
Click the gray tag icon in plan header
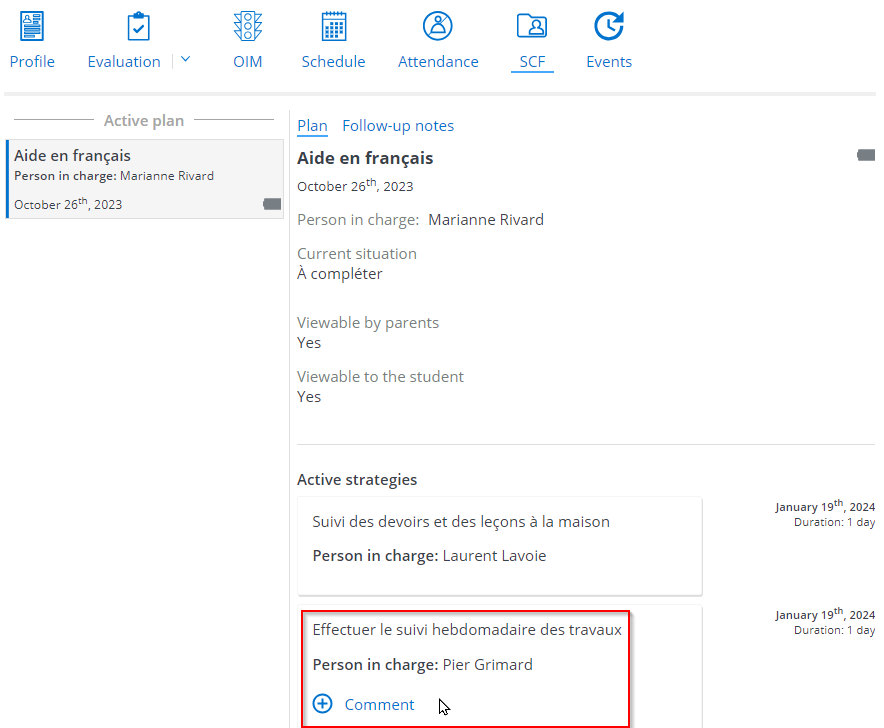tap(866, 155)
